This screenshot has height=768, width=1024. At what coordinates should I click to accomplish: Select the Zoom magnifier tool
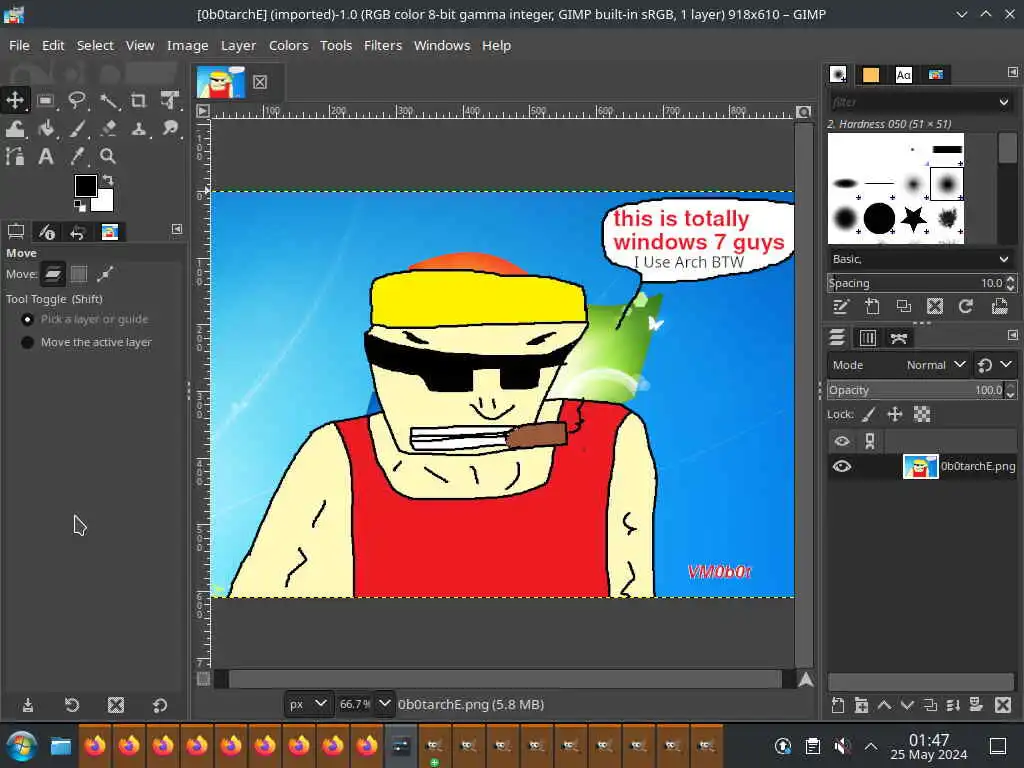click(x=108, y=156)
